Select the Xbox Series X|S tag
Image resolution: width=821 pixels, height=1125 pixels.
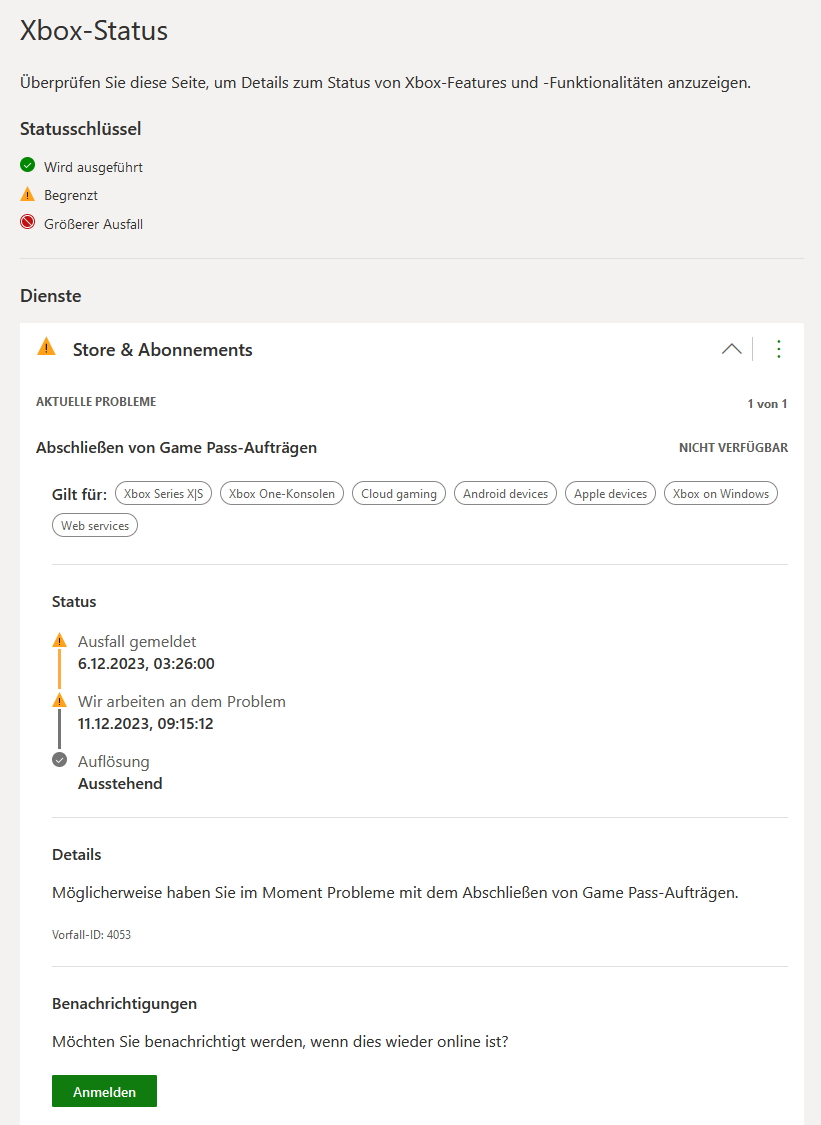(164, 494)
